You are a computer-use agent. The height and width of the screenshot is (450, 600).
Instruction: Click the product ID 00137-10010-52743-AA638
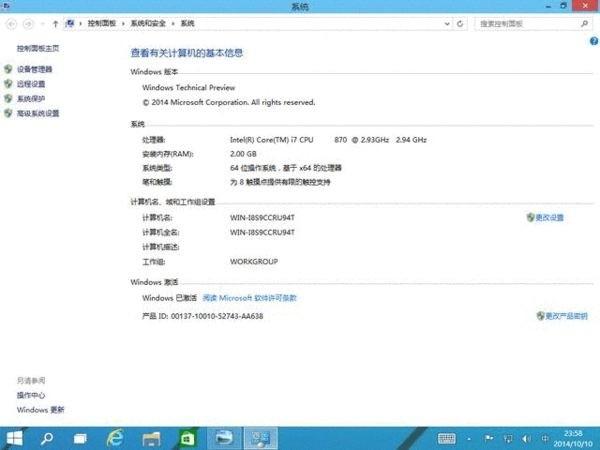pos(217,316)
